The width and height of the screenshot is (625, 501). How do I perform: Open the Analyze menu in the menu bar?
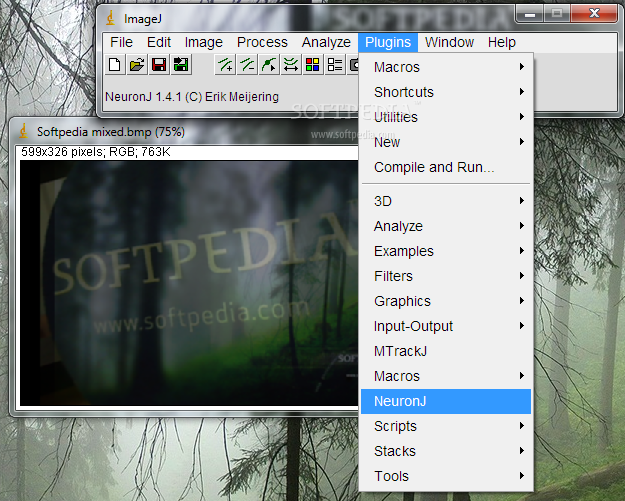click(326, 42)
